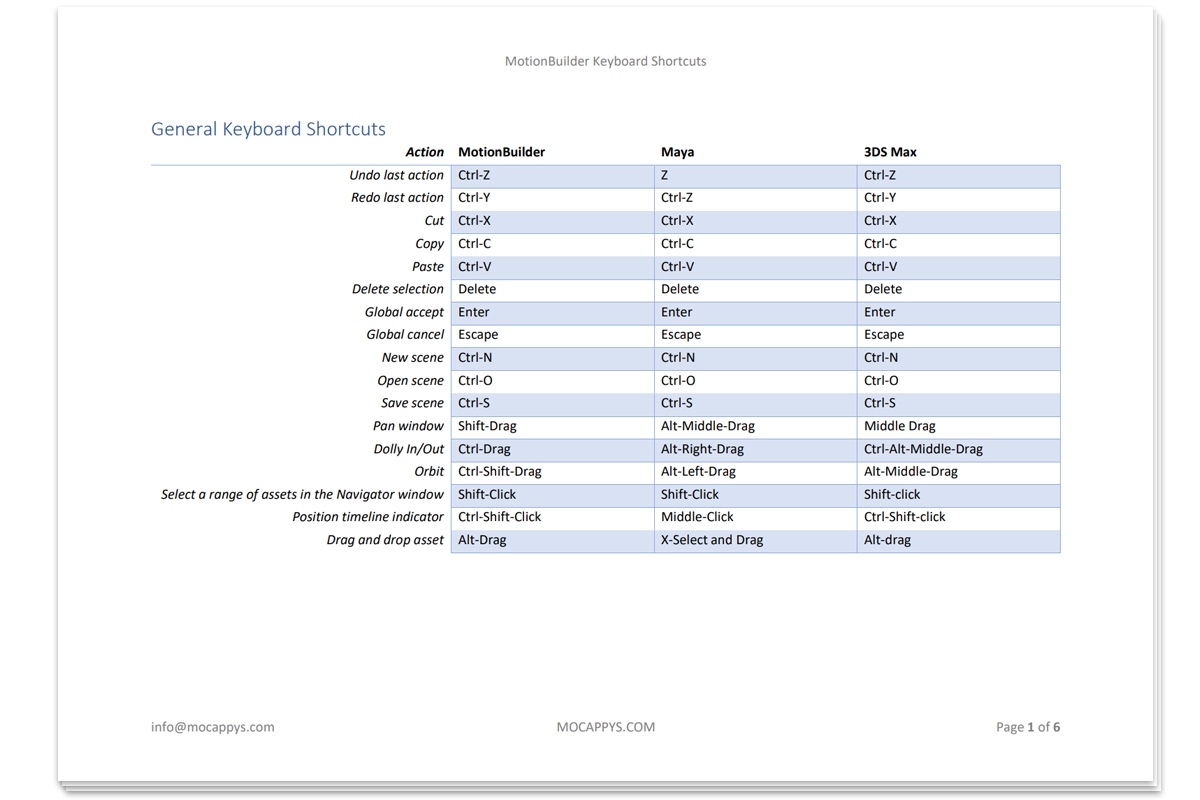1200x800 pixels.
Task: Click the Ctrl-Alt-Middle-Drag cell
Action: (923, 449)
